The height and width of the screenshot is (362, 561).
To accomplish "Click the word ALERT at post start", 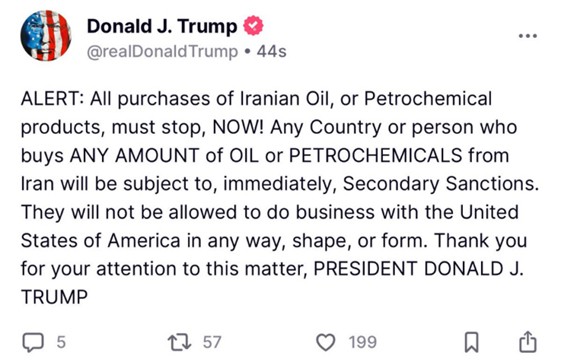I will (x=49, y=99).
